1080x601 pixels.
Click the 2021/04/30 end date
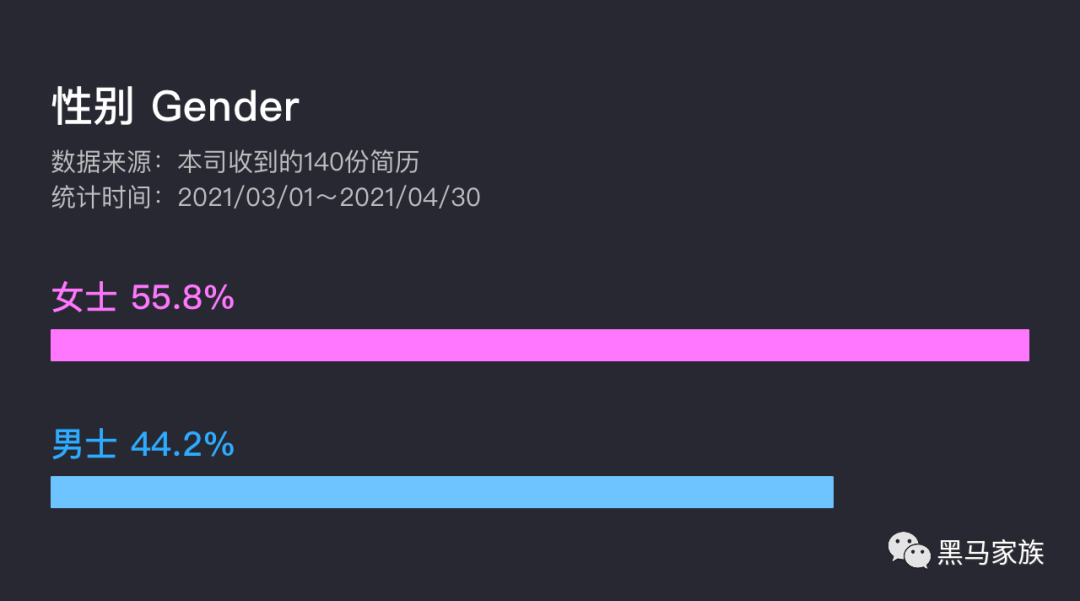(x=410, y=198)
